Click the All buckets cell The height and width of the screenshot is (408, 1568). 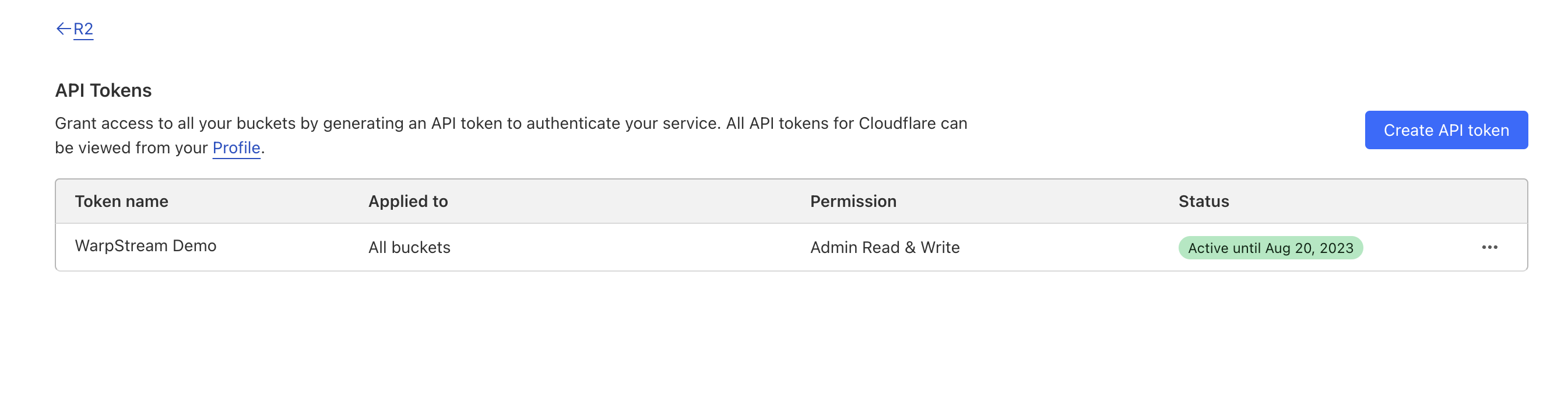(x=409, y=247)
